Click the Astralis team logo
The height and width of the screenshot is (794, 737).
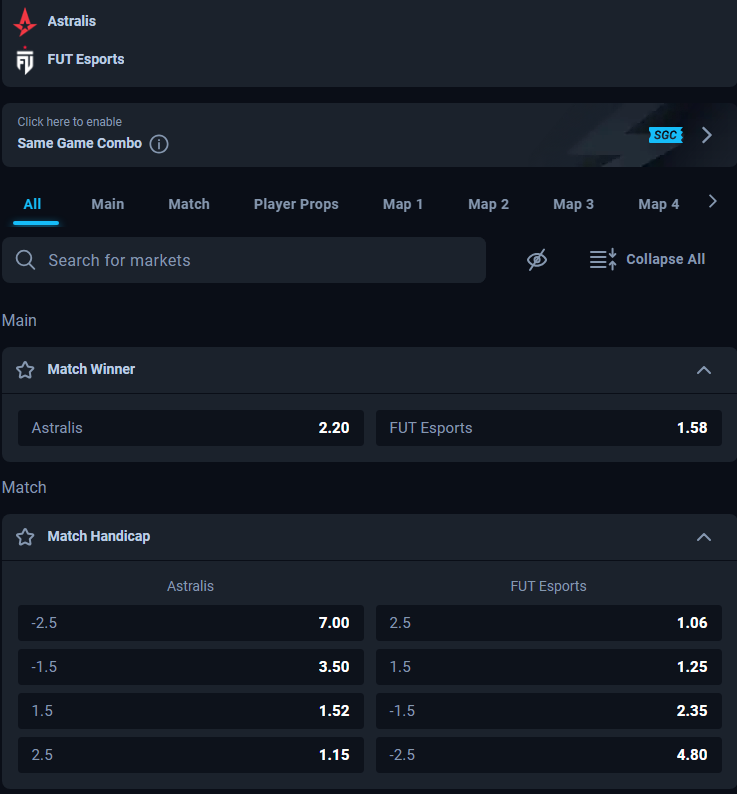[25, 22]
